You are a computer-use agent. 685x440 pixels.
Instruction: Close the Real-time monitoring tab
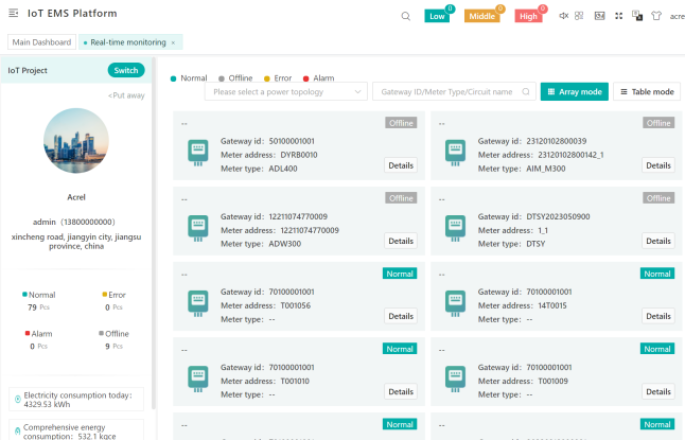[173, 42]
